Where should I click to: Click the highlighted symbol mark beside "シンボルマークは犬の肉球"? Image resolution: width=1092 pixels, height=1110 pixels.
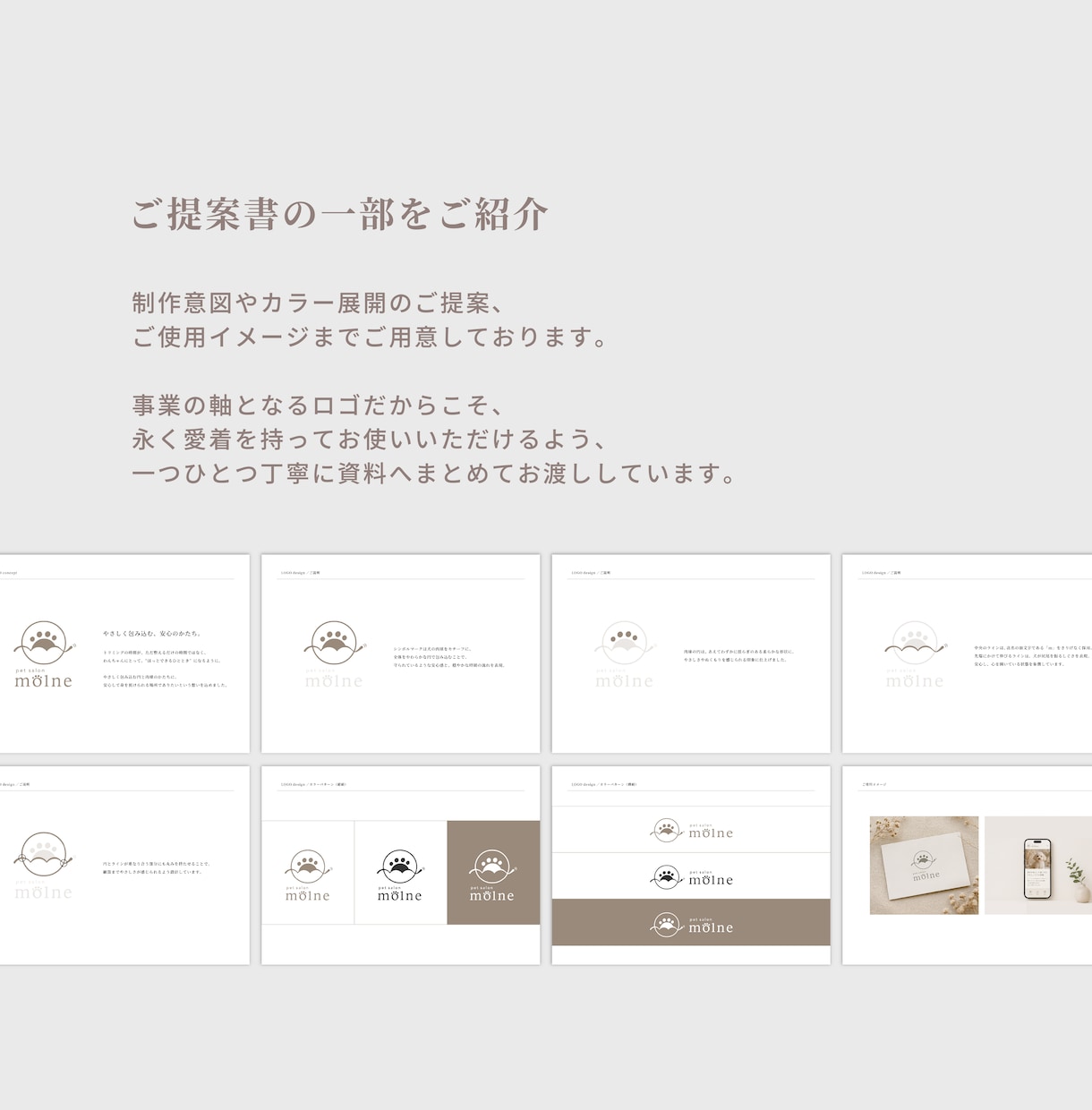pyautogui.click(x=334, y=644)
